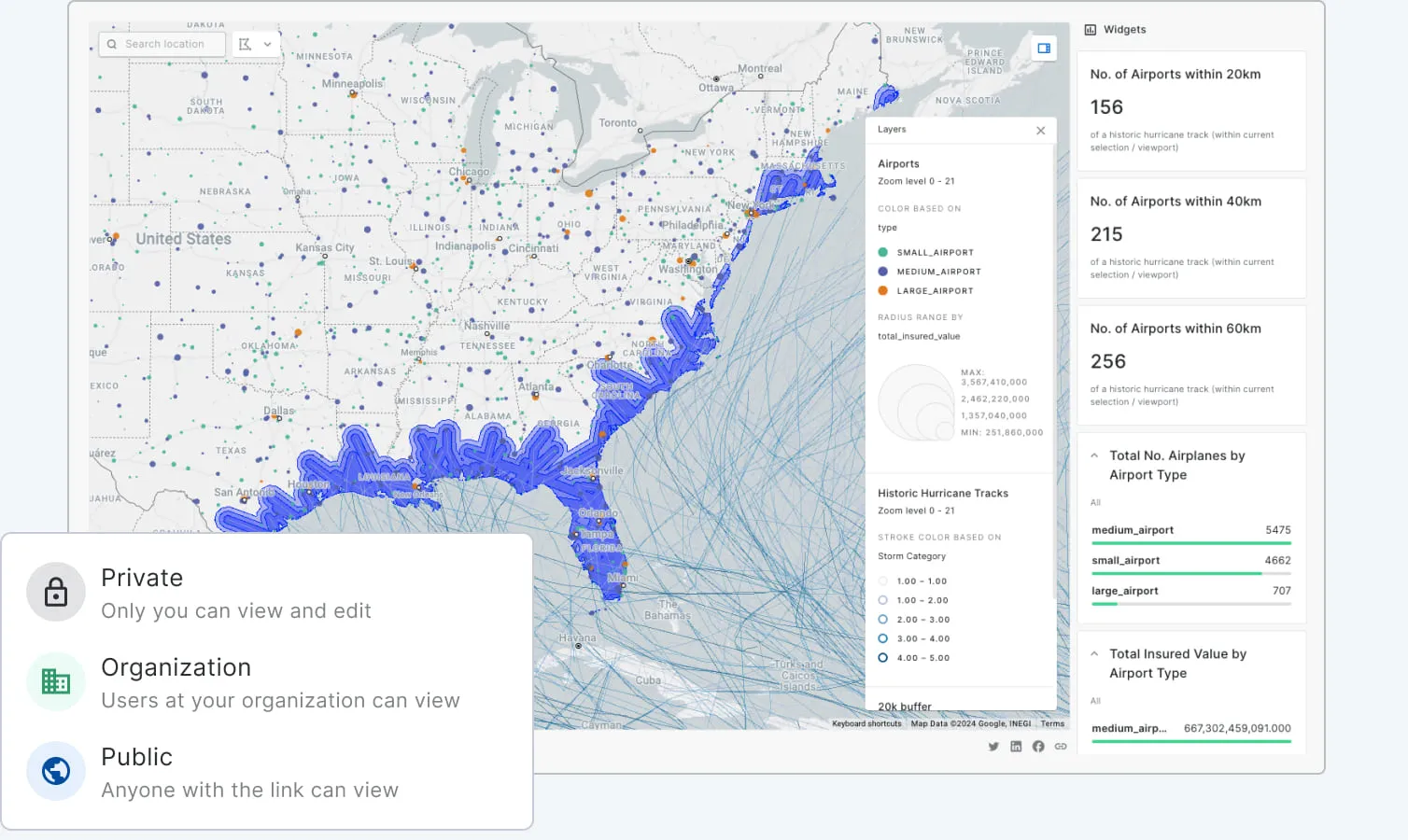Click Keyboard shortcuts on the map

866,723
